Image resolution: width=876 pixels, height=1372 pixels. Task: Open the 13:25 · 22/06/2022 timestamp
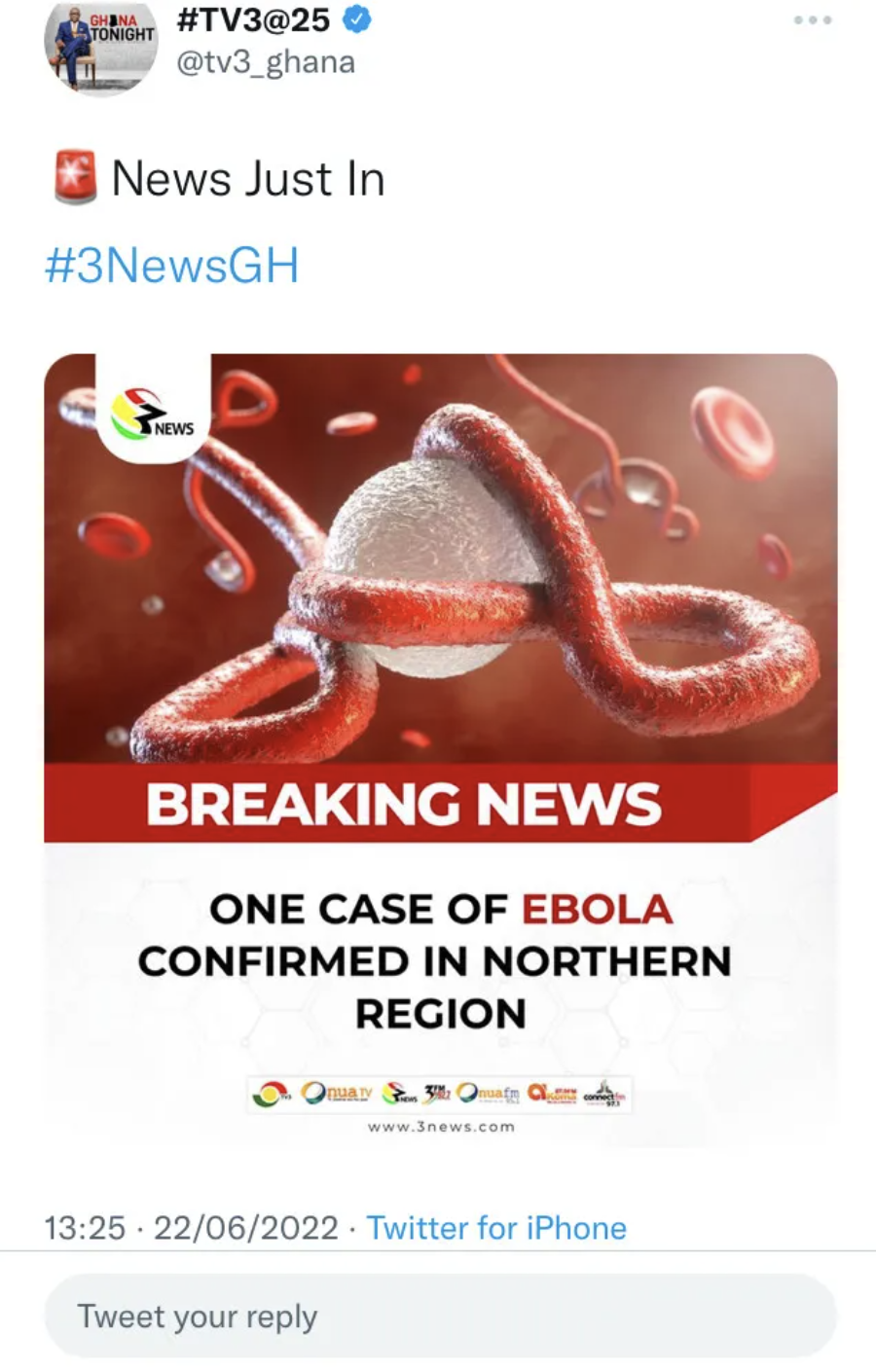(191, 1228)
